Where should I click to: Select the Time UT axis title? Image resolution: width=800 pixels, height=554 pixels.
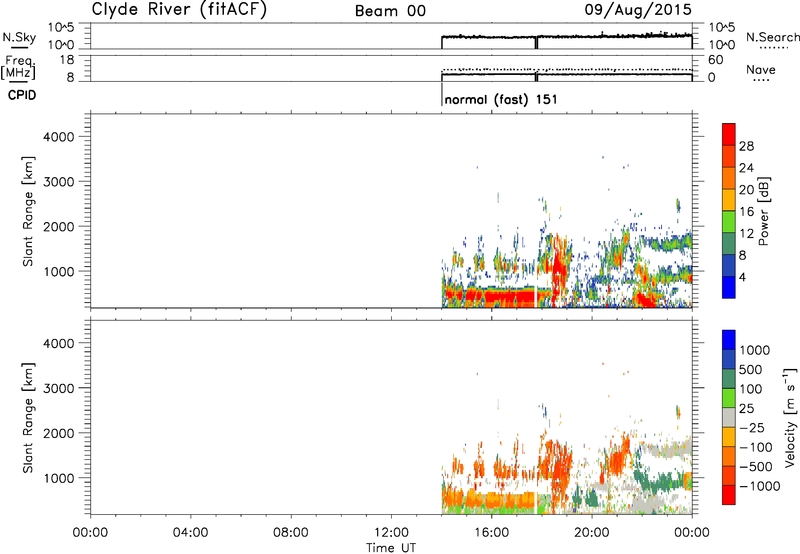coord(391,548)
